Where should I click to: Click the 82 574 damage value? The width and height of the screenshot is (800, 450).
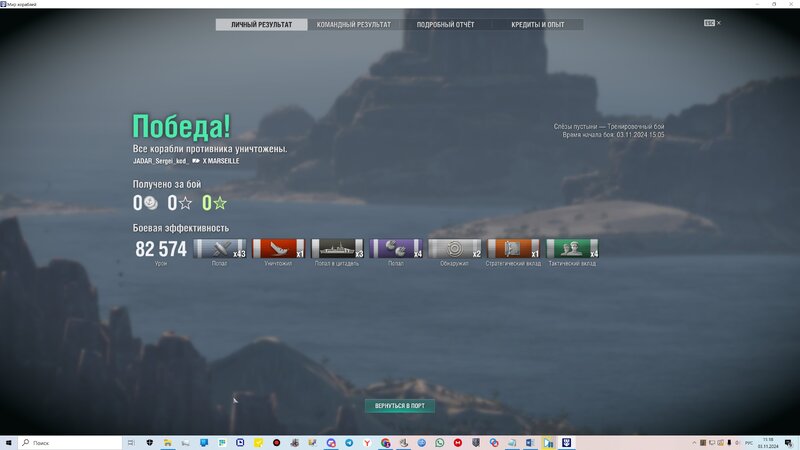click(161, 249)
